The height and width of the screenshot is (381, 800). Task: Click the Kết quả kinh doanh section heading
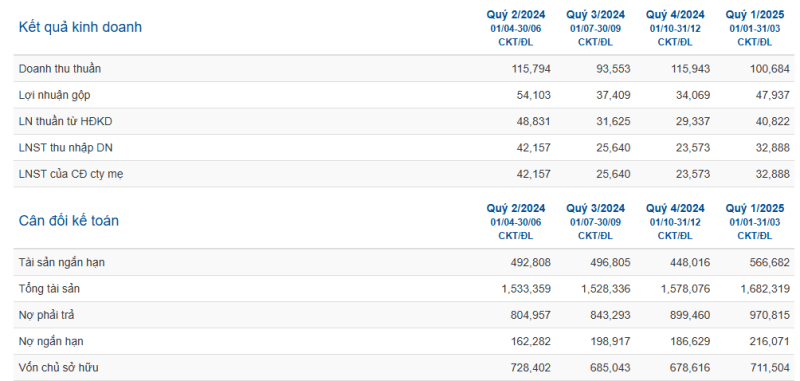coord(80,27)
